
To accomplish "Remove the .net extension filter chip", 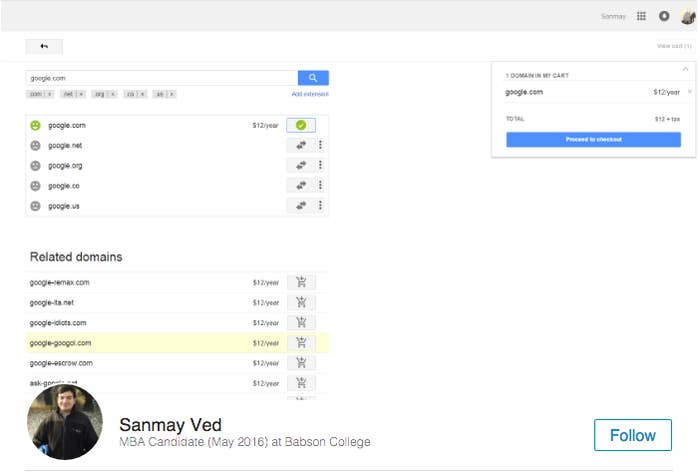I will pyautogui.click(x=81, y=94).
